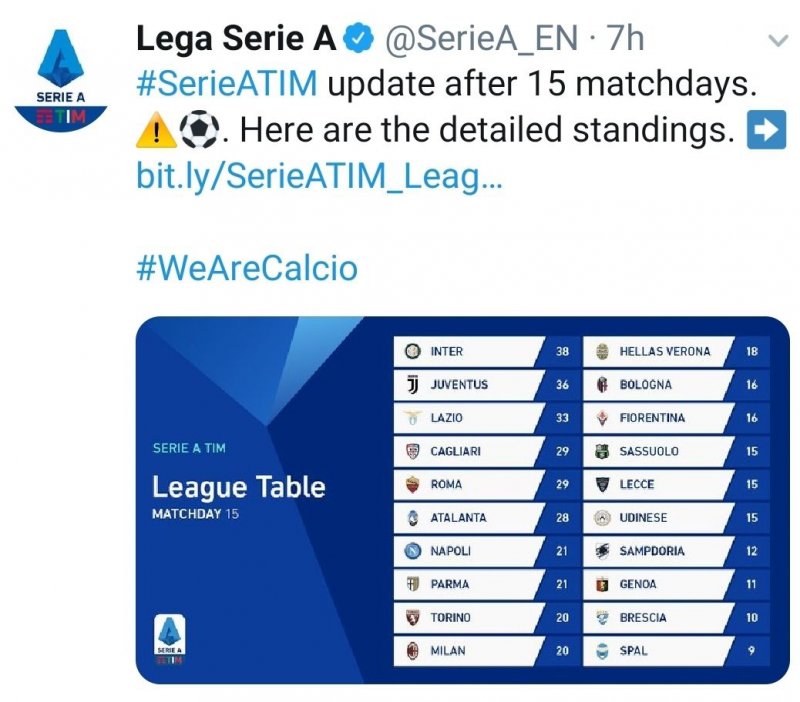
Task: Expand the tweet options chevron
Action: [x=777, y=41]
